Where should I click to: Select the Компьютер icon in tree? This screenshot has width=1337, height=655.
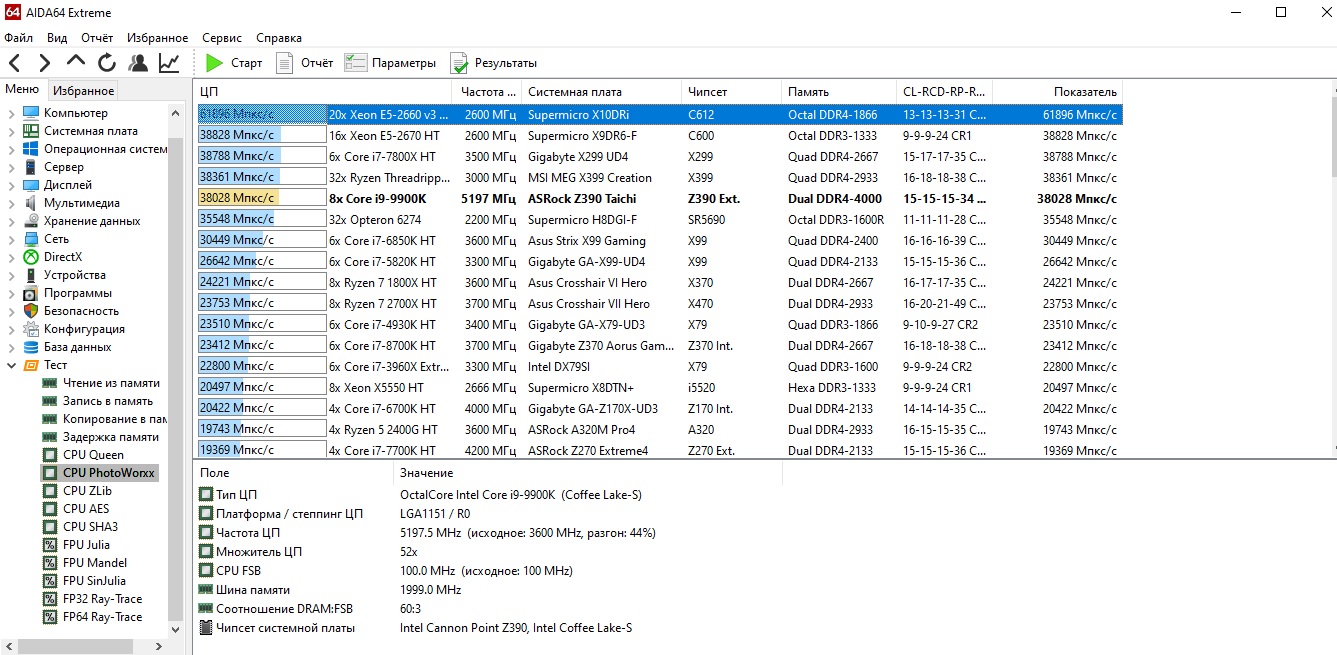click(x=30, y=113)
